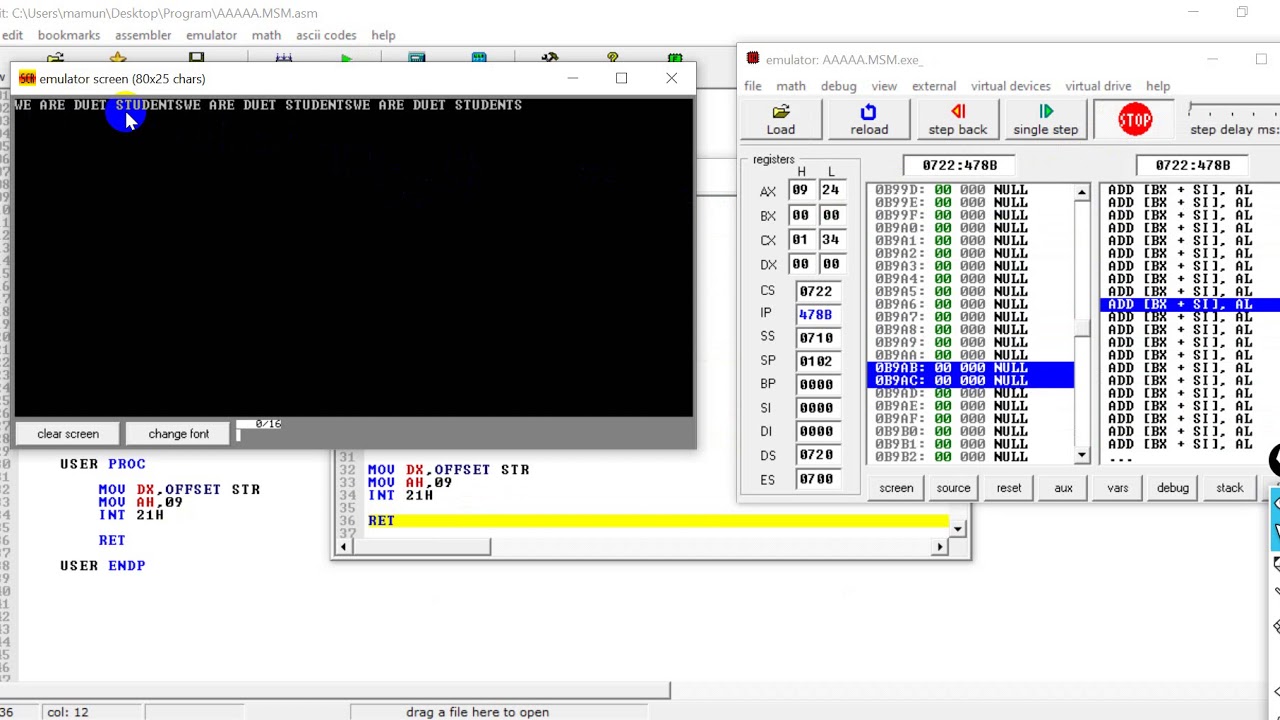Select highlighted RET line in source window
Screen dimensions: 1280x720
(658, 521)
